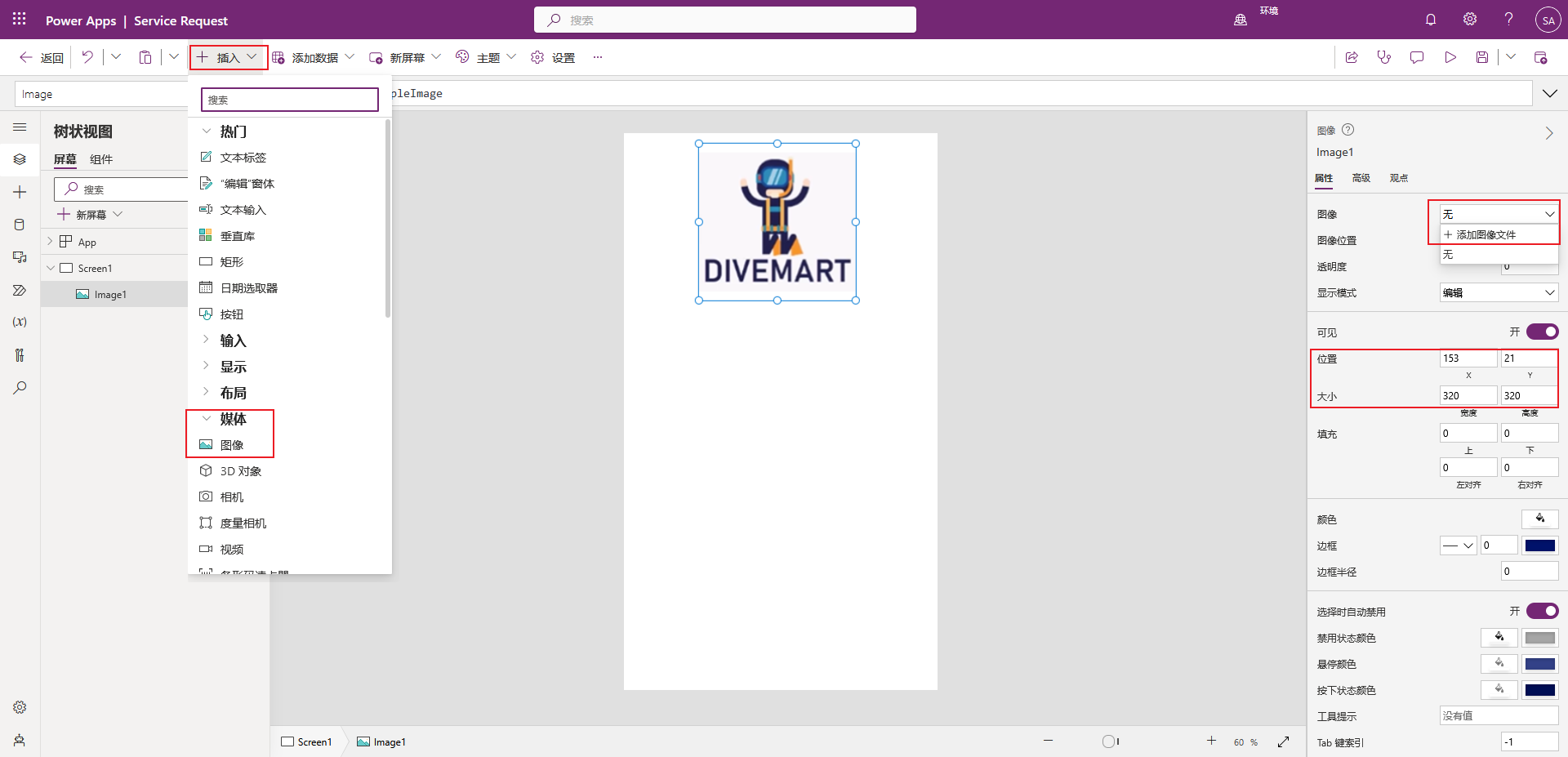The width and height of the screenshot is (1568, 757).
Task: Switch to the 观点 tab
Action: (1399, 178)
